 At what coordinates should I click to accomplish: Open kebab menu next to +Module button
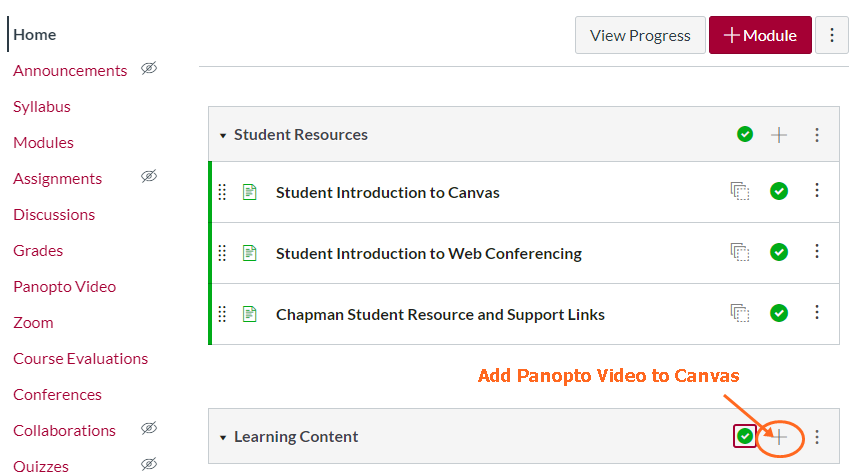[832, 35]
